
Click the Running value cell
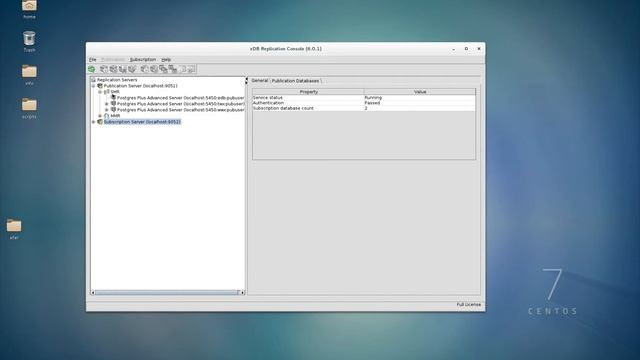click(420, 98)
